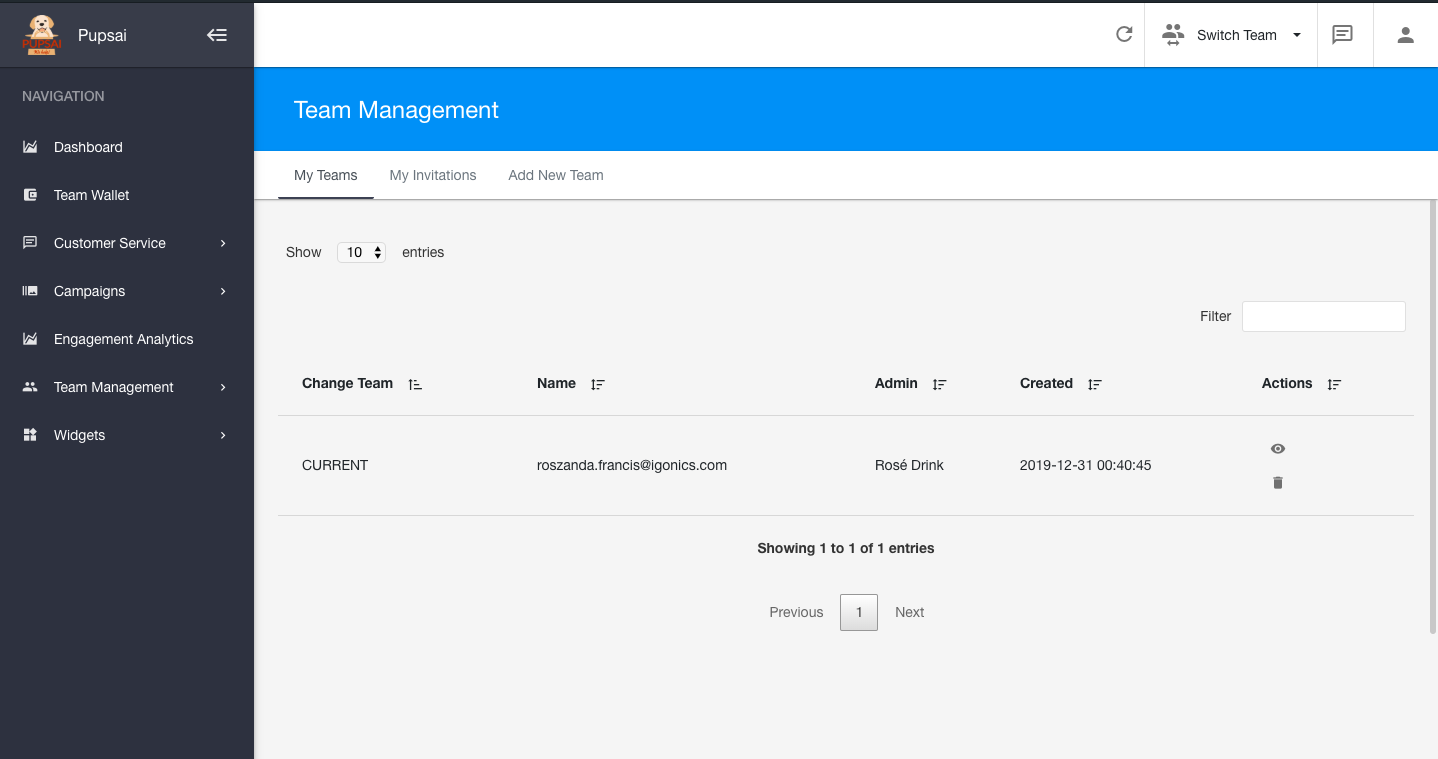Expand Customer Service submenu
Screen dimensions: 1438x759
coord(125,243)
